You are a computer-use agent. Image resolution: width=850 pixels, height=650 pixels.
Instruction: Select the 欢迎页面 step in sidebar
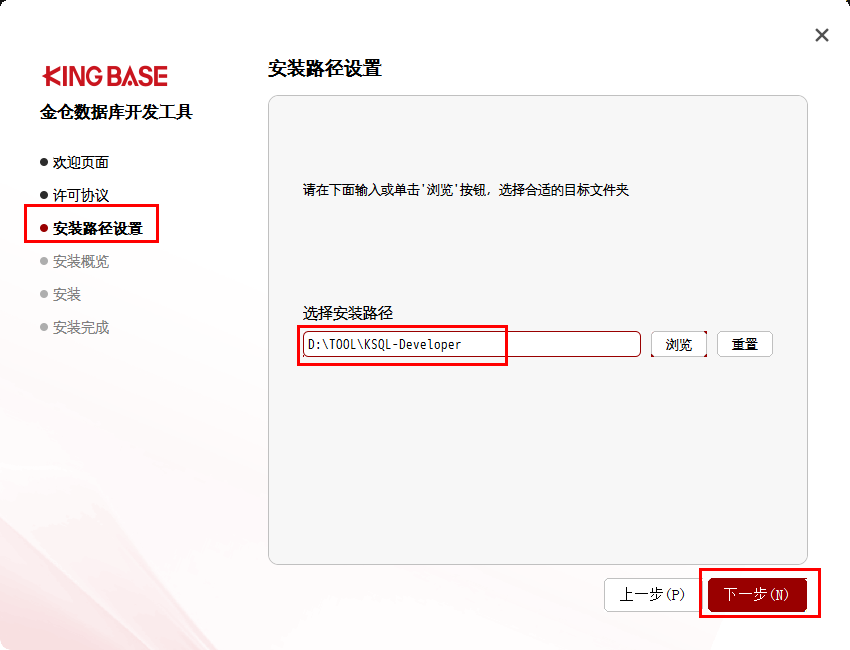(x=81, y=162)
